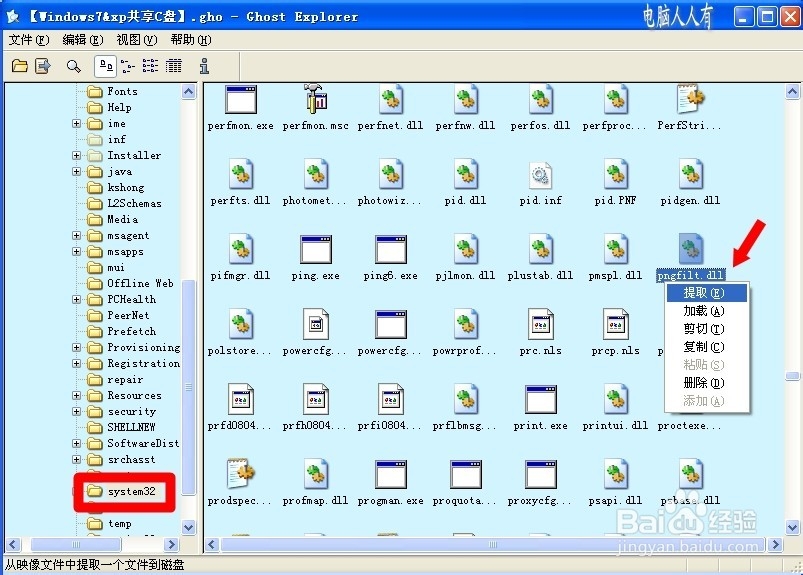The width and height of the screenshot is (803, 575).
Task: Select the pngfilt.dll file icon
Action: pos(690,249)
